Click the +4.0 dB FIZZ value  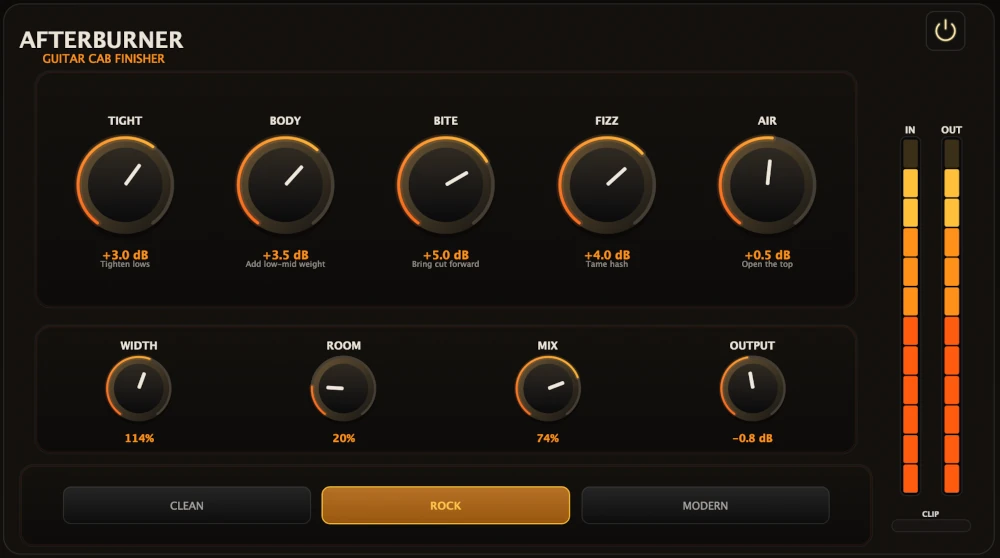(607, 254)
